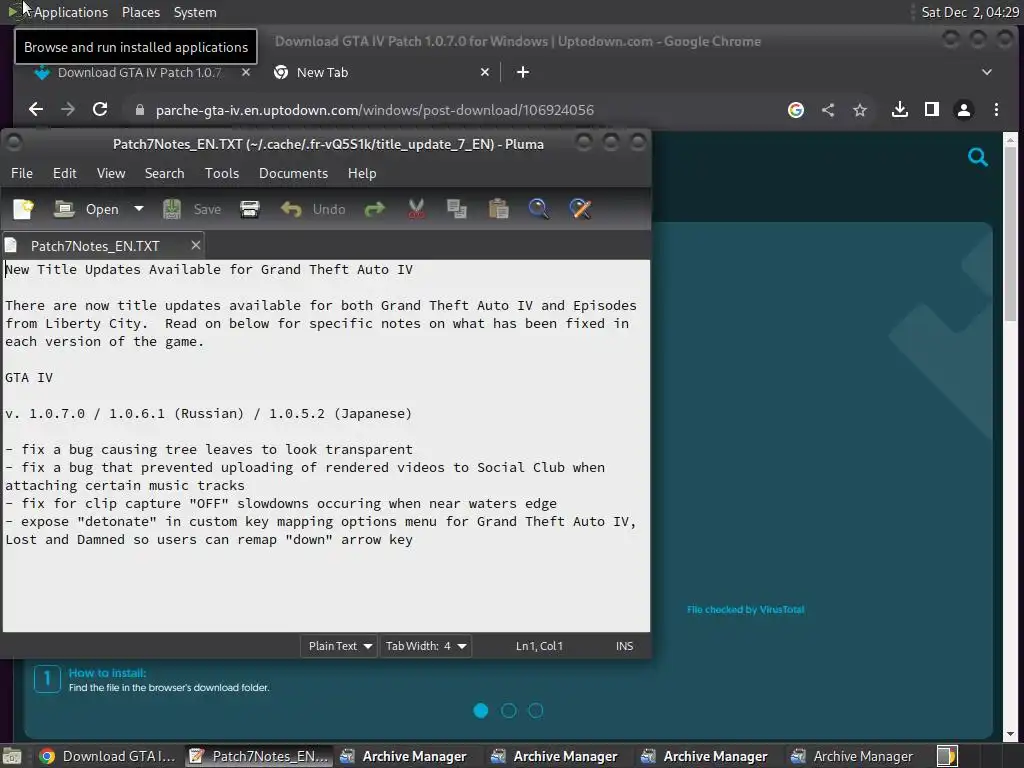Open the Tools menu in Pluma
This screenshot has width=1024, height=768.
222,173
